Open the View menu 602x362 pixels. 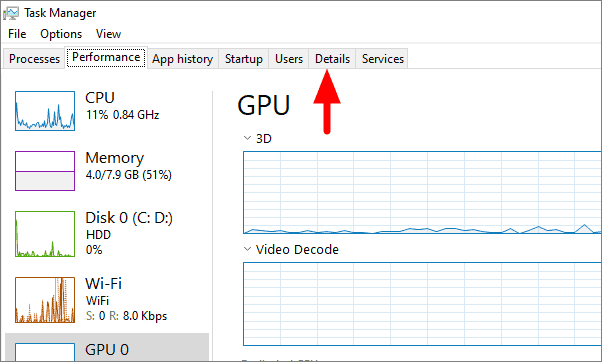pyautogui.click(x=108, y=34)
